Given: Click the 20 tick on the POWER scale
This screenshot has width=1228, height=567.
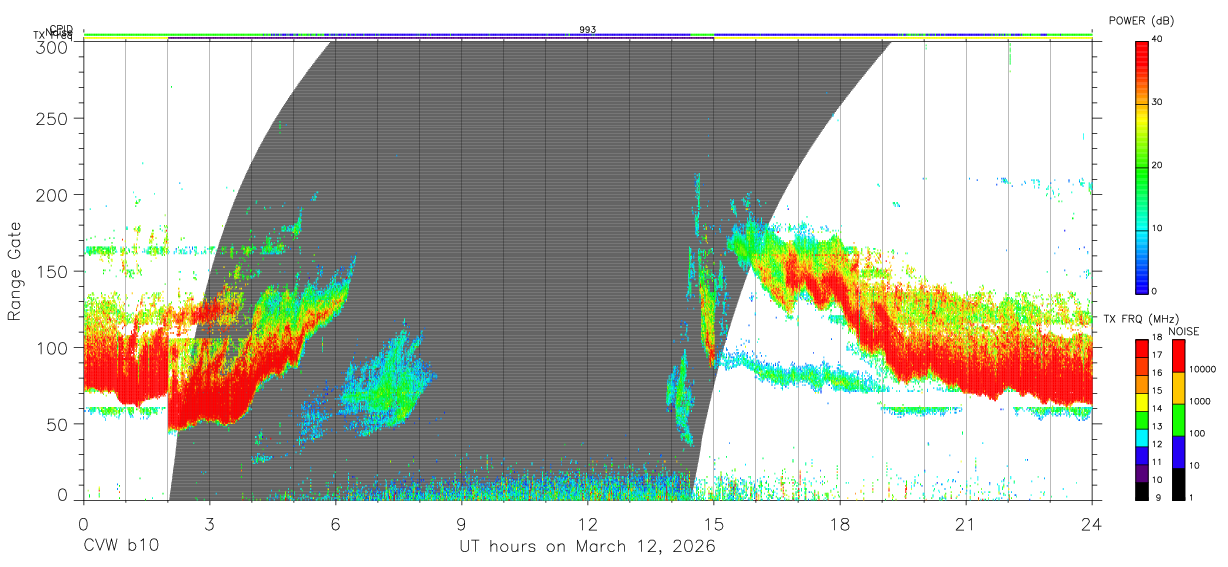Looking at the screenshot, I should pyautogui.click(x=1158, y=165).
